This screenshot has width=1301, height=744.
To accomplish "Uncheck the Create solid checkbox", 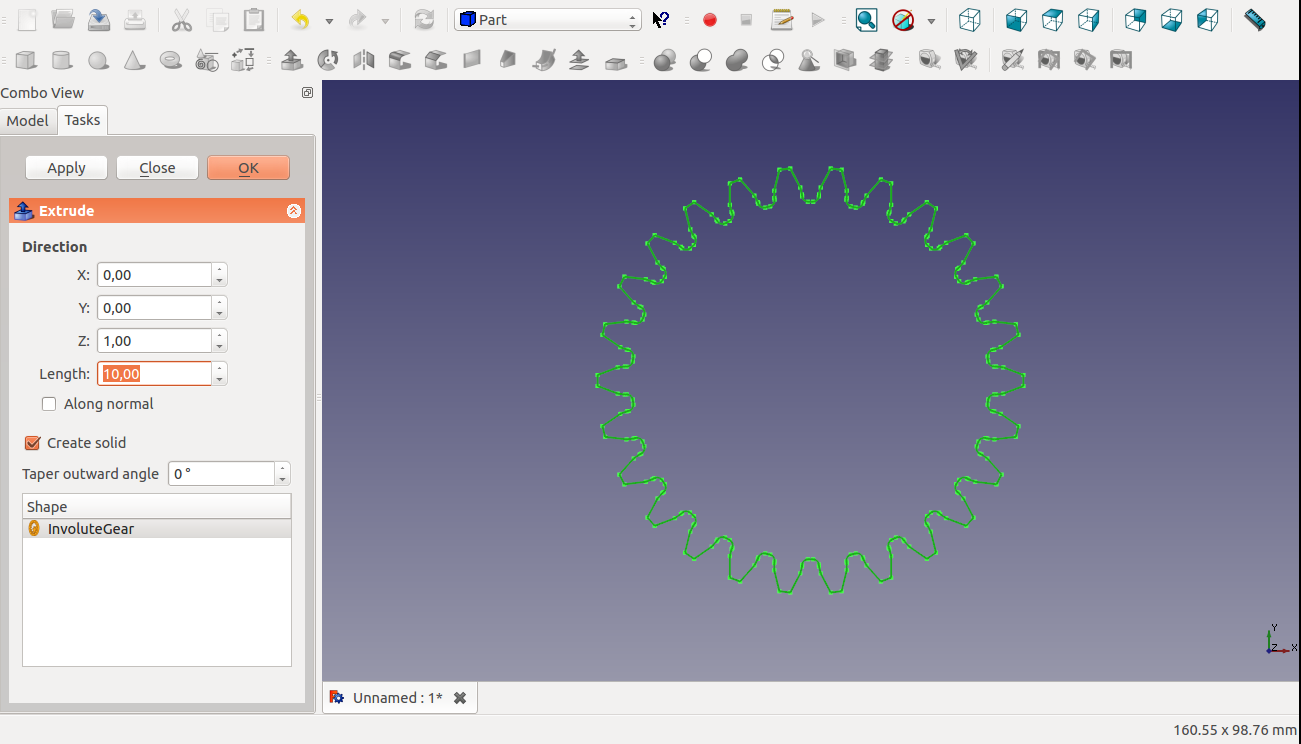I will tap(33, 443).
